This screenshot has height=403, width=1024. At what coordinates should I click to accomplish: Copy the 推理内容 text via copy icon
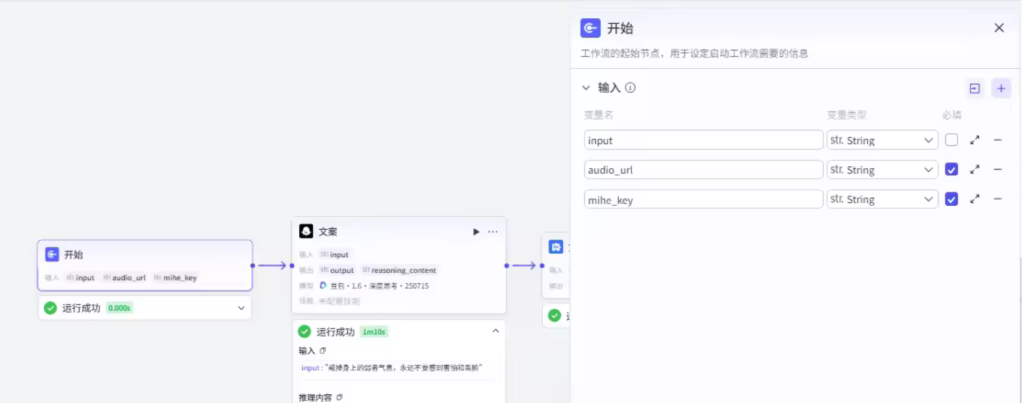pyautogui.click(x=340, y=397)
